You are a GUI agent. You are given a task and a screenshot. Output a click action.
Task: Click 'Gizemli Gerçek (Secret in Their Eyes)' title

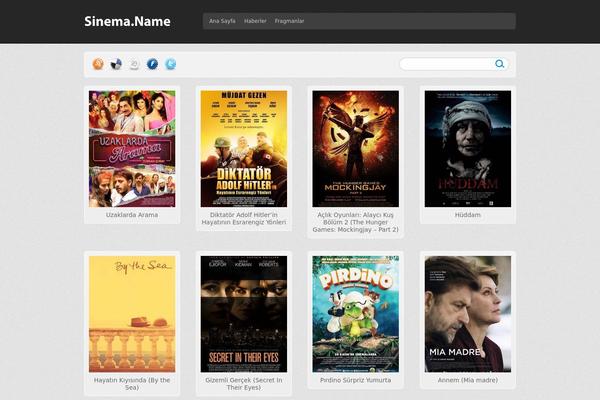pyautogui.click(x=244, y=384)
